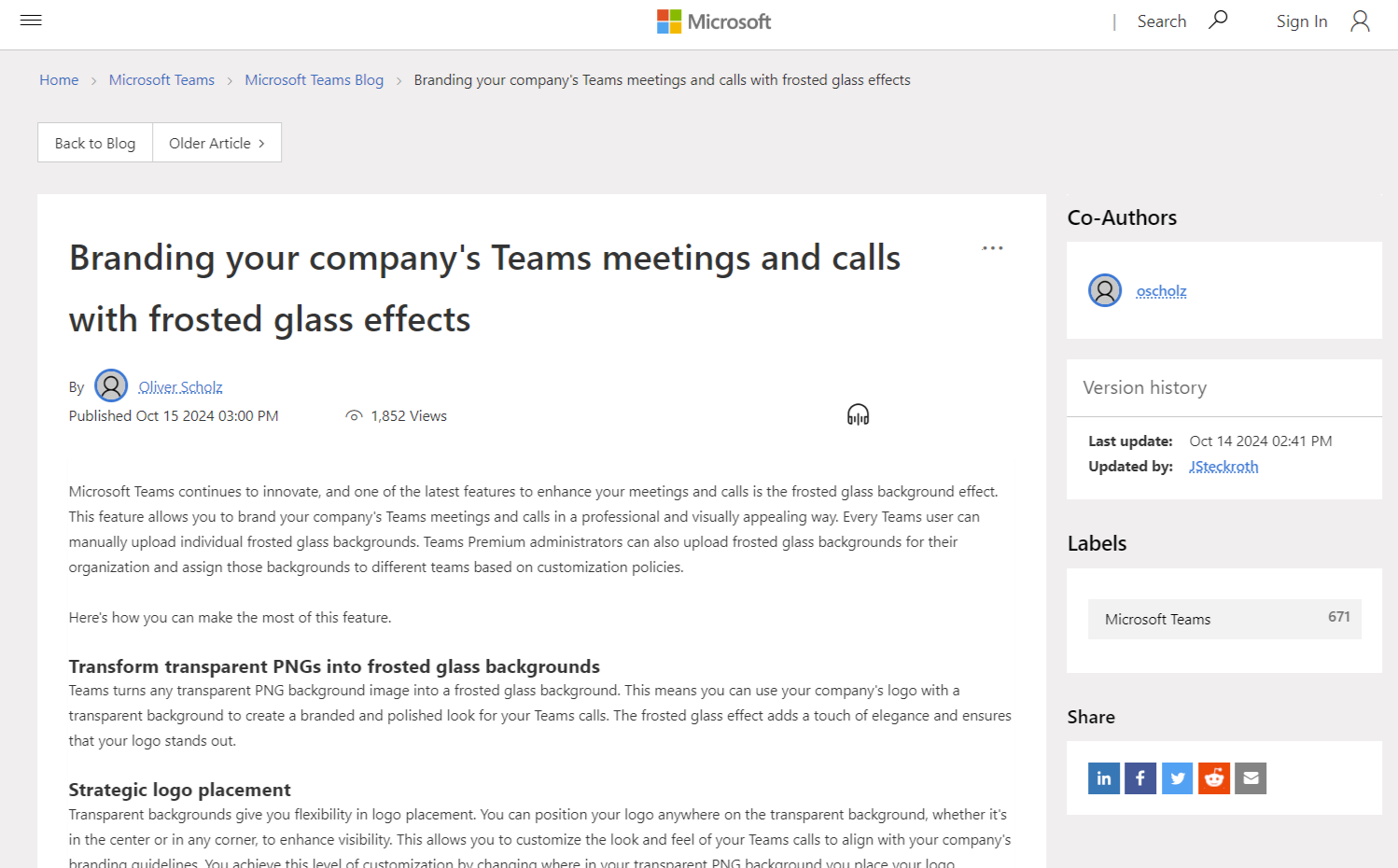Viewport: 1398px width, 868px height.
Task: Open the site navigation hamburger menu
Action: tap(31, 20)
